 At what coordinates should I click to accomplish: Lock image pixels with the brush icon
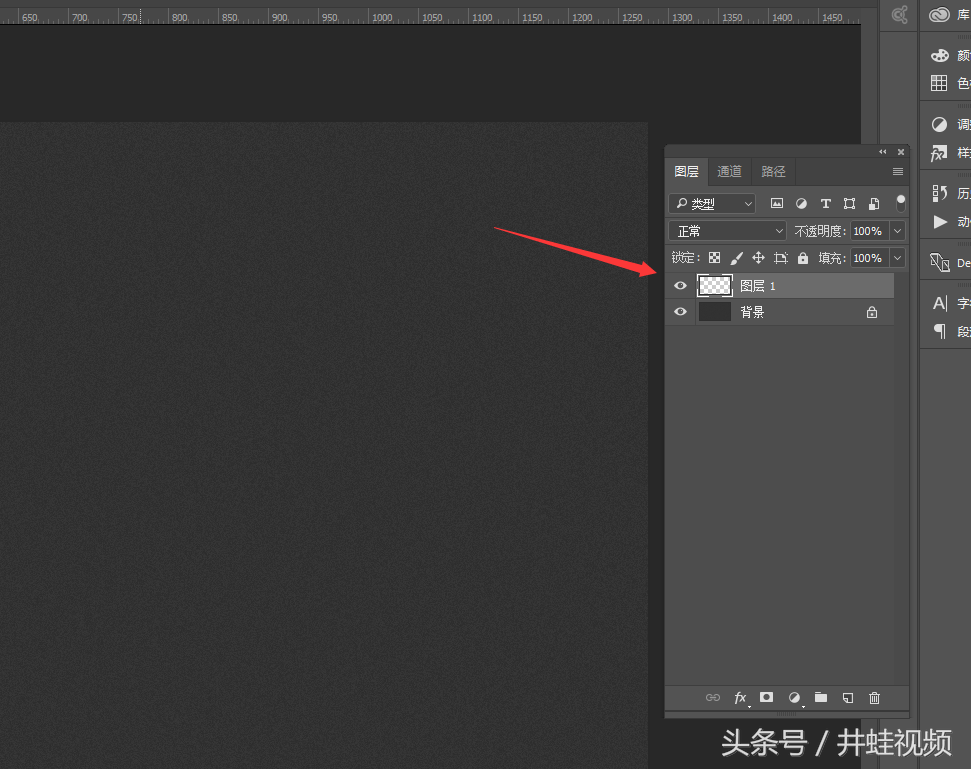[x=736, y=258]
